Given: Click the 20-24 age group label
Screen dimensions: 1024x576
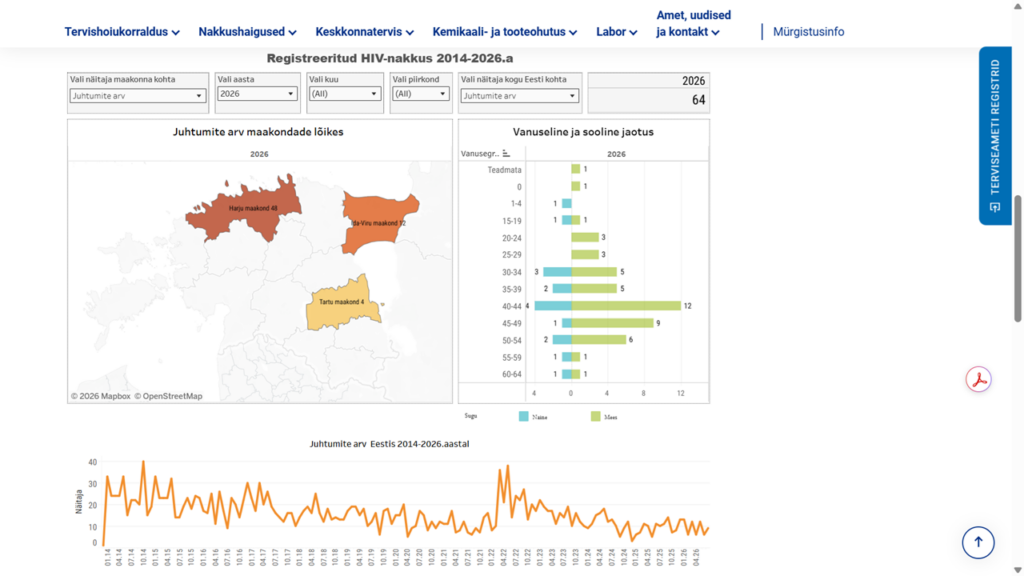Looking at the screenshot, I should click(511, 238).
